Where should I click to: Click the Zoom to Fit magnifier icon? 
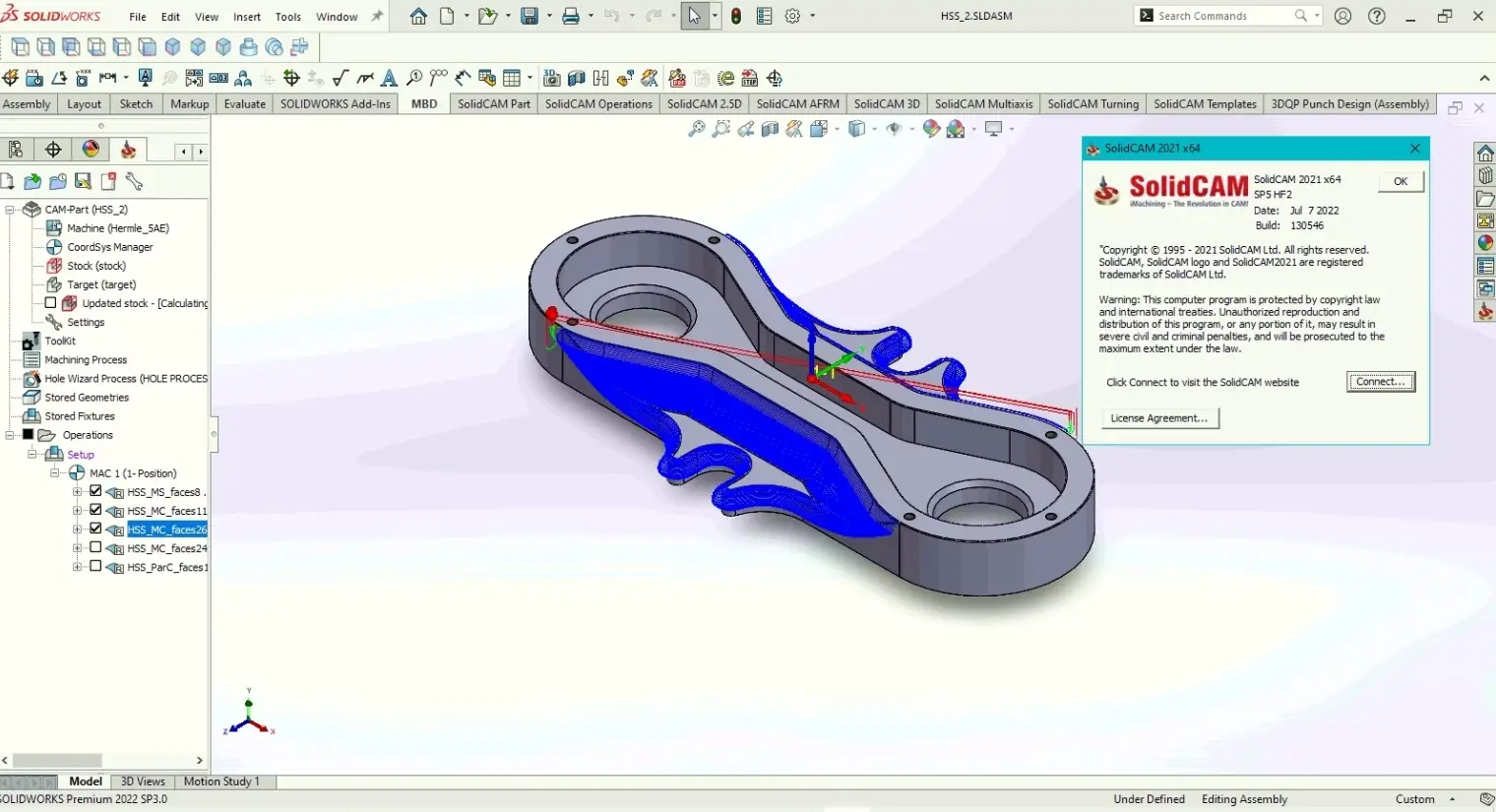click(x=697, y=129)
